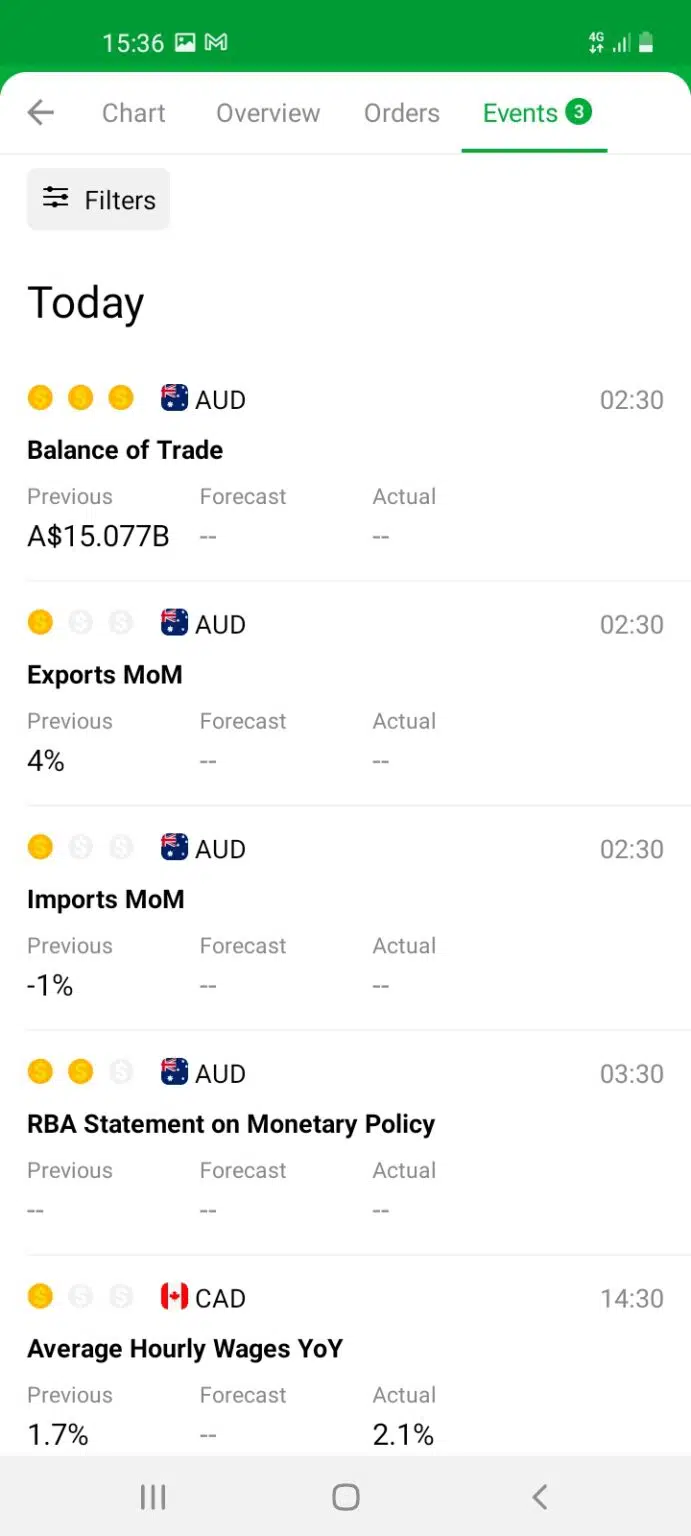Open the Filters button

pyautogui.click(x=98, y=199)
